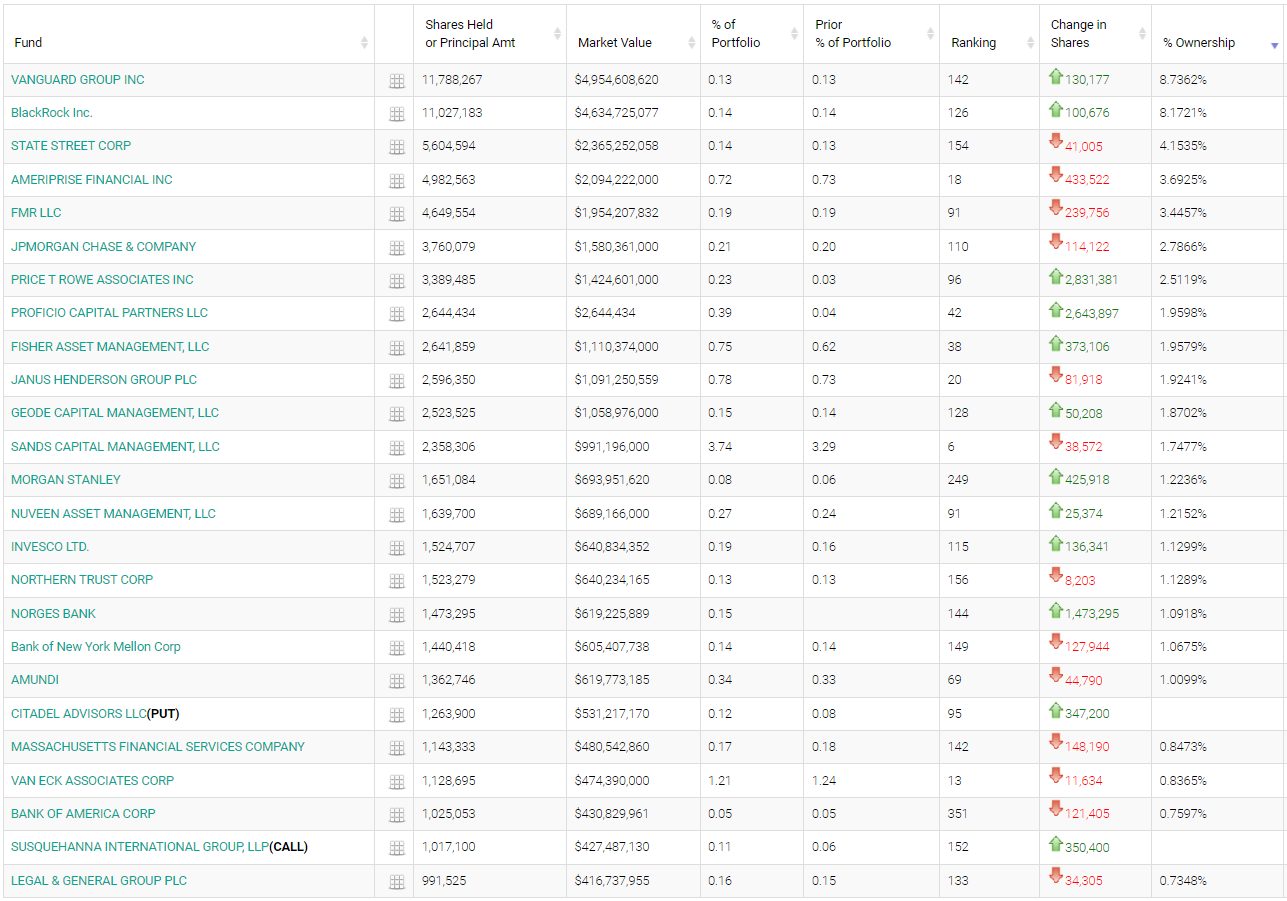This screenshot has width=1287, height=901.
Task: Open grid icon for SUSQUEHANNA INTERNATIONAL GROUP
Action: 396,848
